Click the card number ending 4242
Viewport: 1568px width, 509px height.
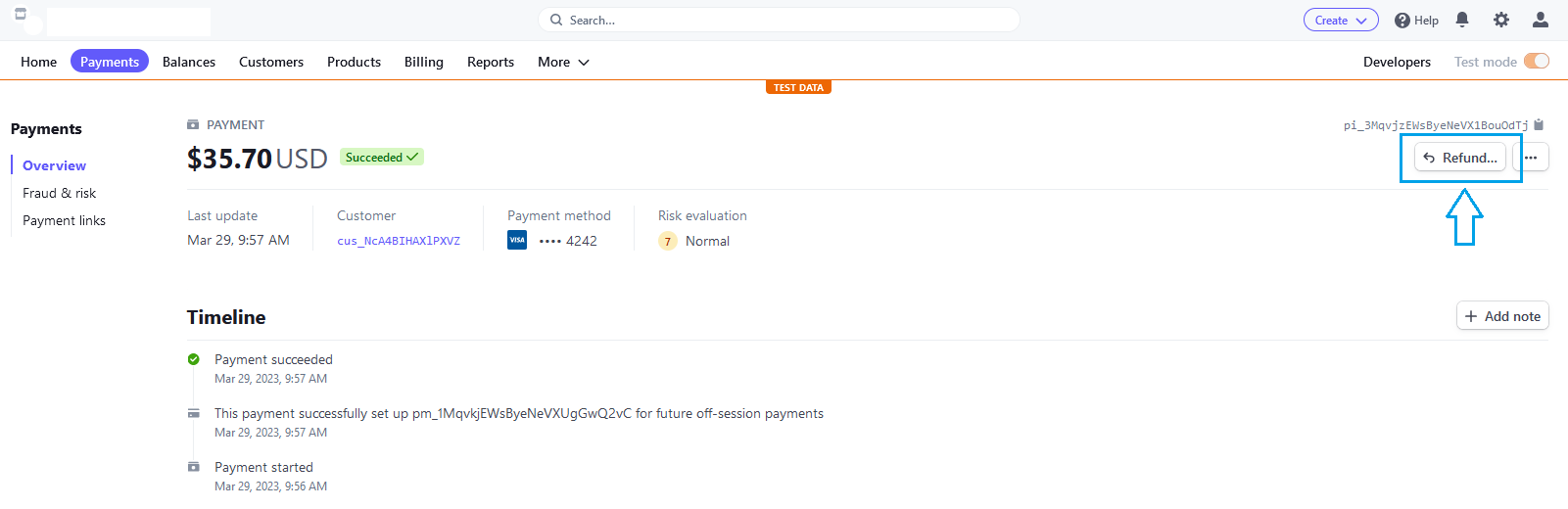point(568,241)
